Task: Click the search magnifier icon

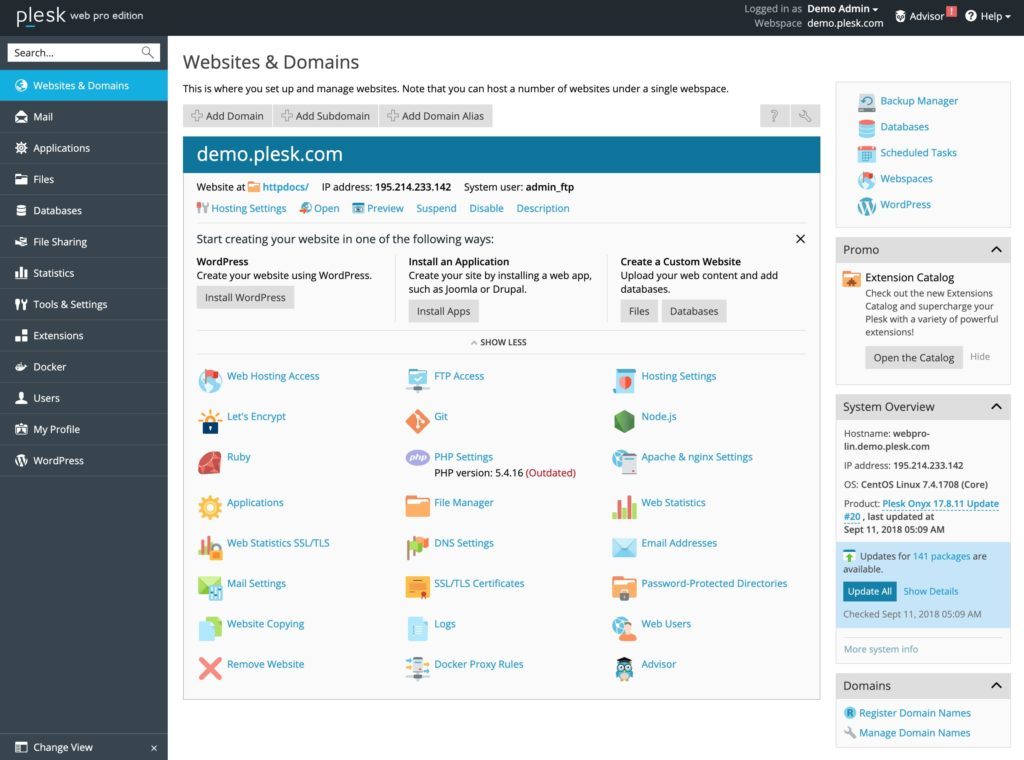Action: coord(148,52)
